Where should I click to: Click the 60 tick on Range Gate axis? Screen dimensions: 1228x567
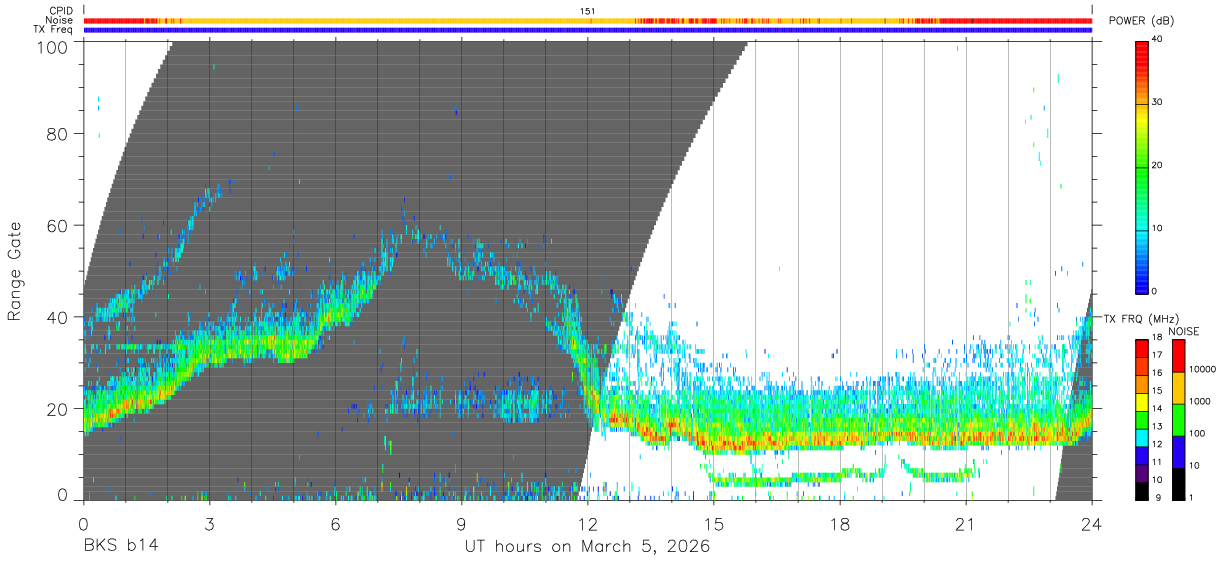59,226
